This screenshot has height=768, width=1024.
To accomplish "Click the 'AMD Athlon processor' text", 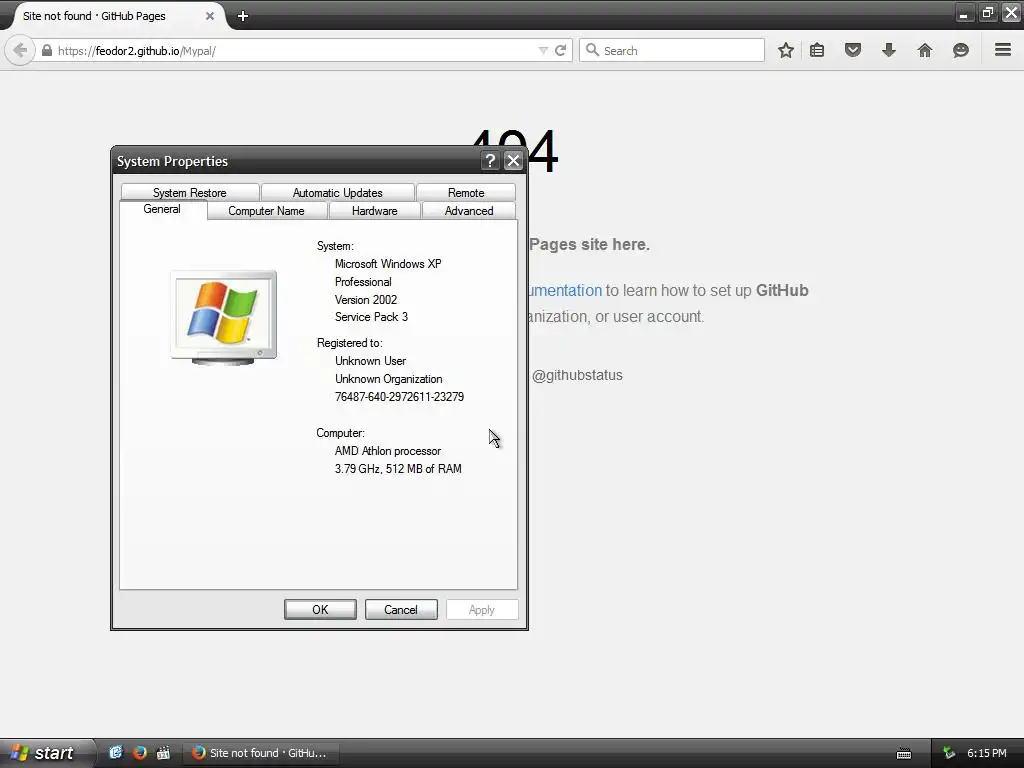I will tap(387, 451).
